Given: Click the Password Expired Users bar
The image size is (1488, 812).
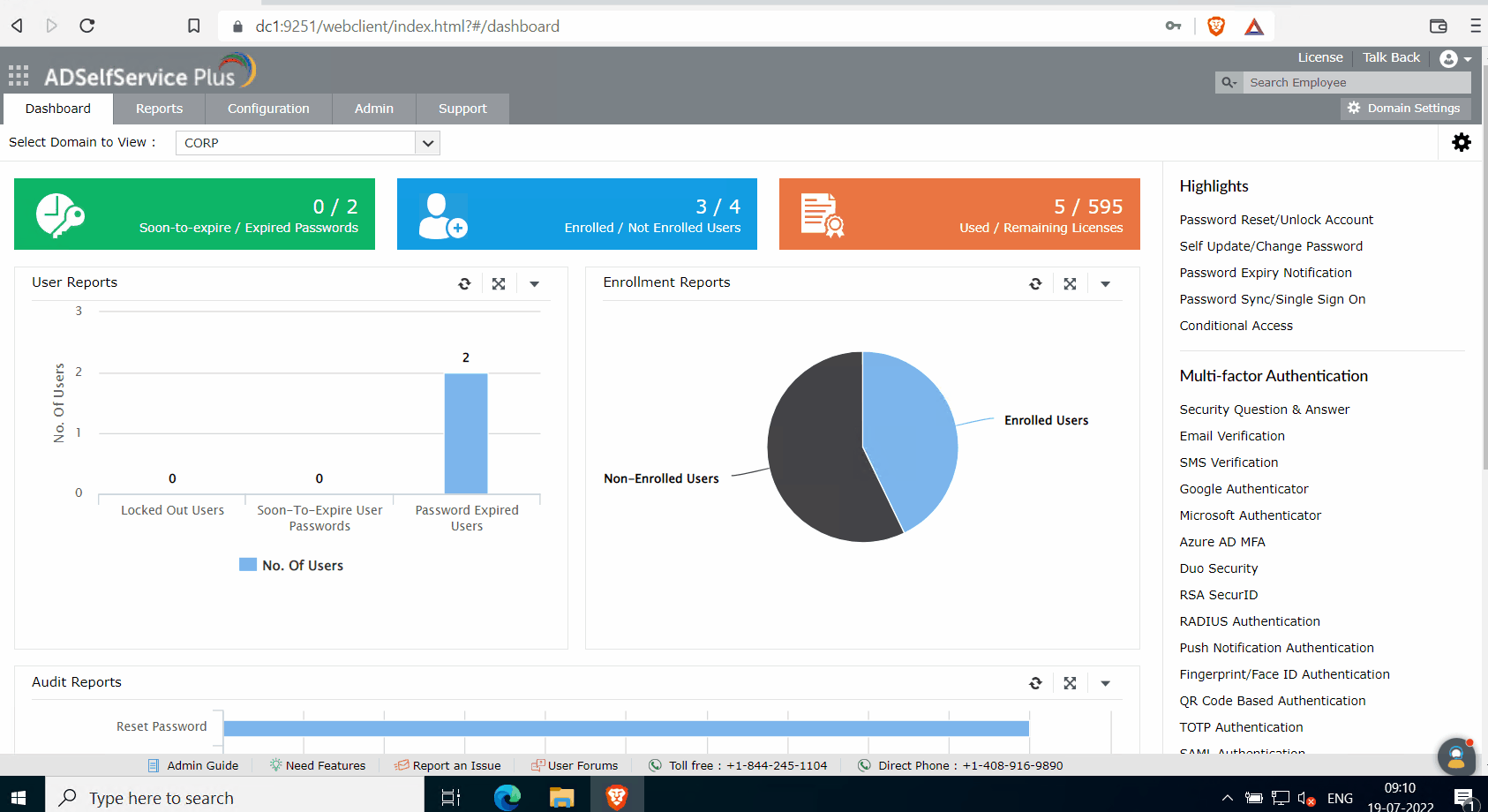Looking at the screenshot, I should pyautogui.click(x=466, y=433).
